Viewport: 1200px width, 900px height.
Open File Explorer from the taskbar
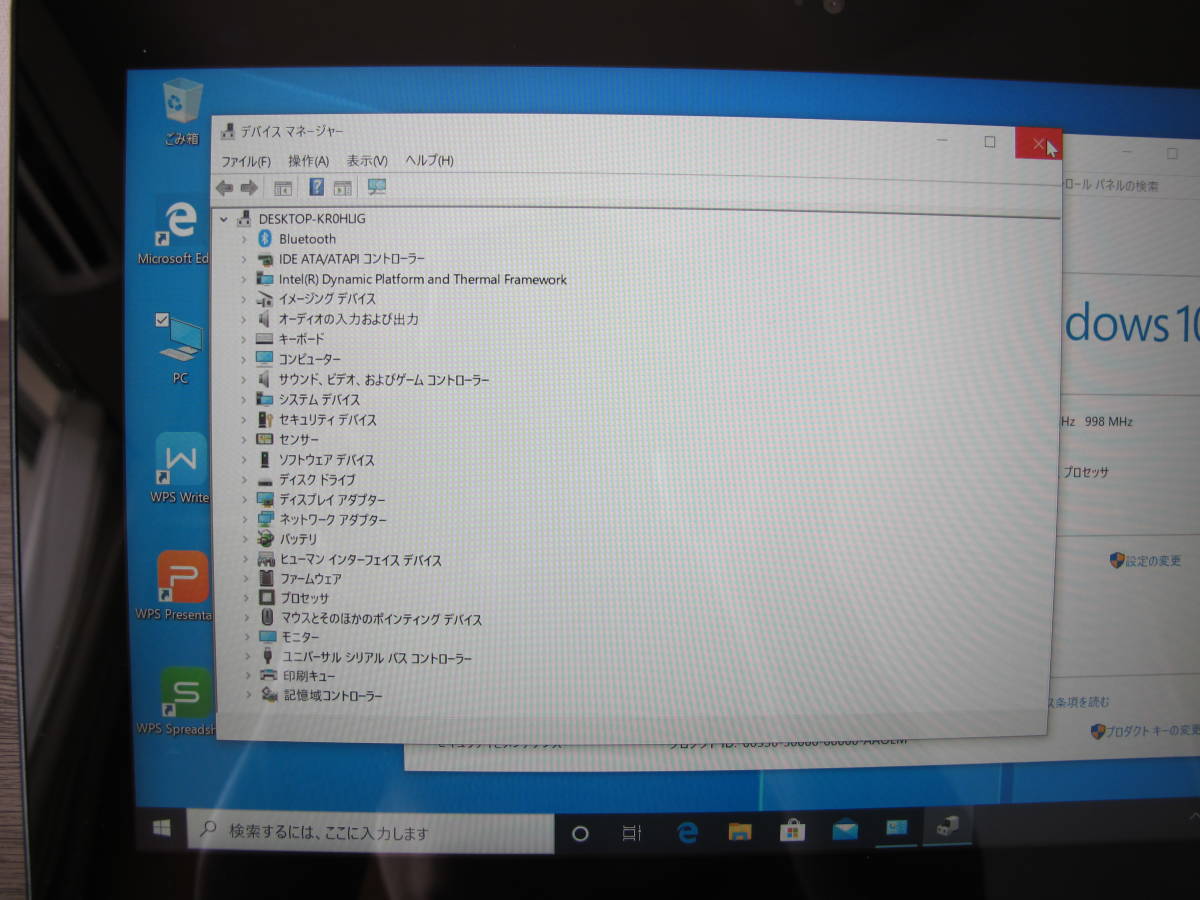(x=740, y=831)
